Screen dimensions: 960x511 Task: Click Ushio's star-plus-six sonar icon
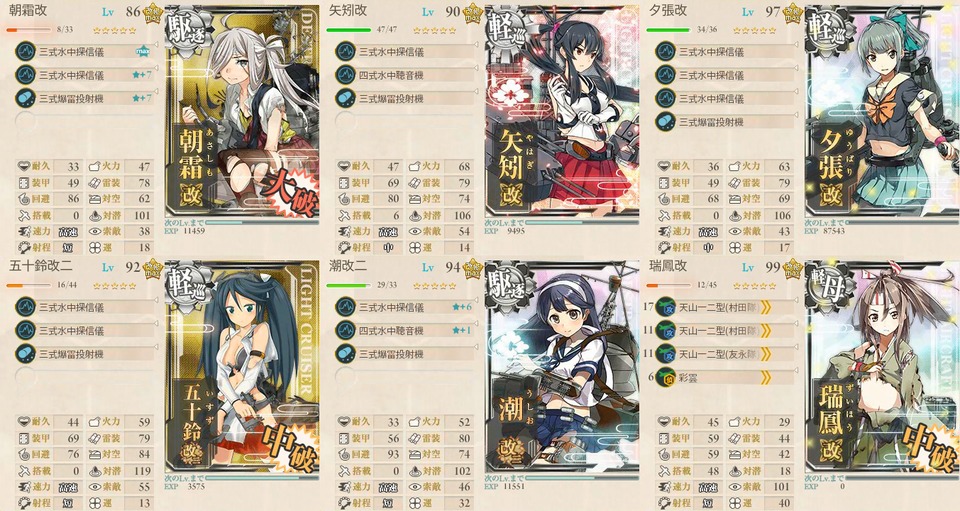pos(345,307)
